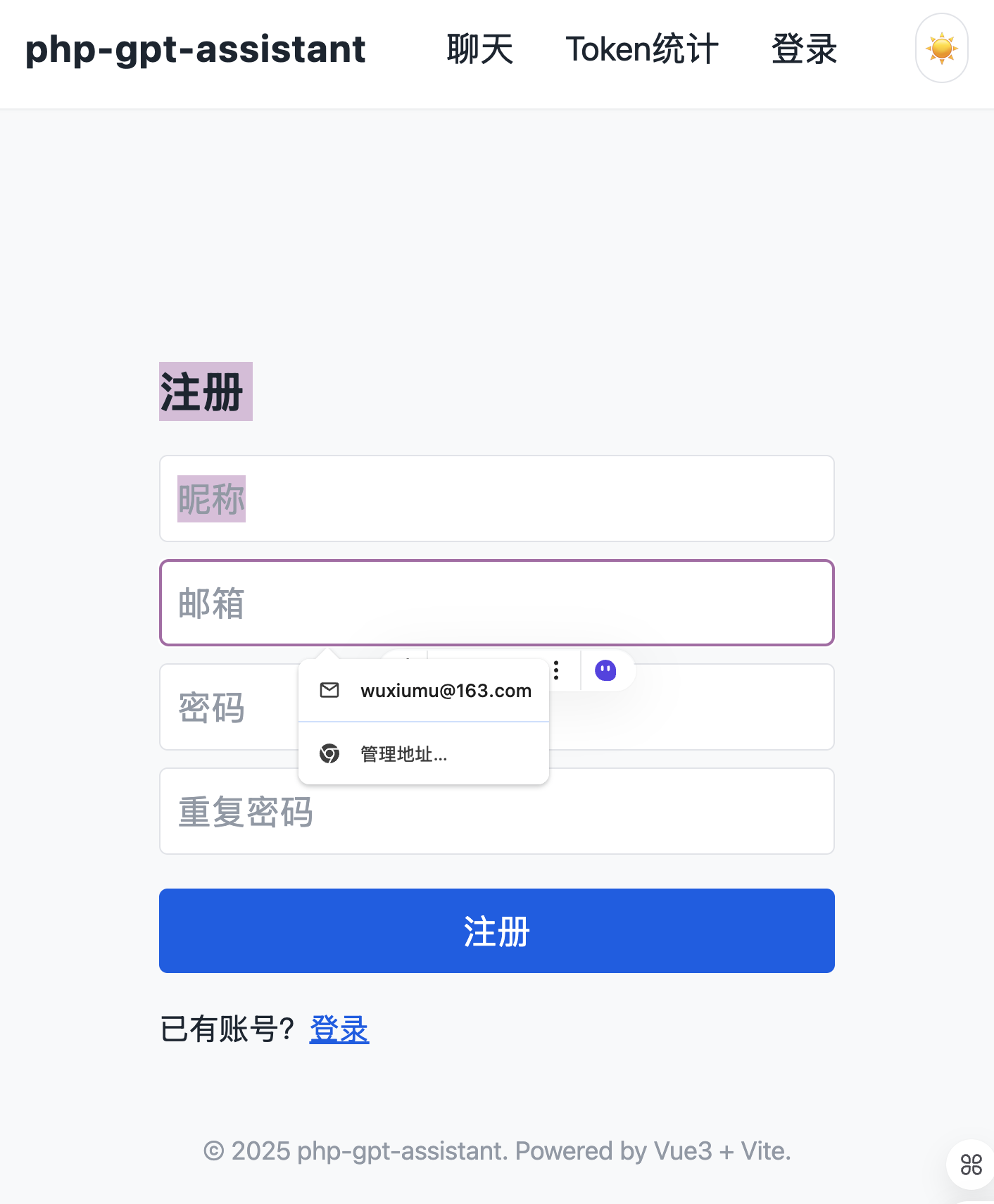Open the three-dot more options menu
The height and width of the screenshot is (1204, 994).
[556, 670]
